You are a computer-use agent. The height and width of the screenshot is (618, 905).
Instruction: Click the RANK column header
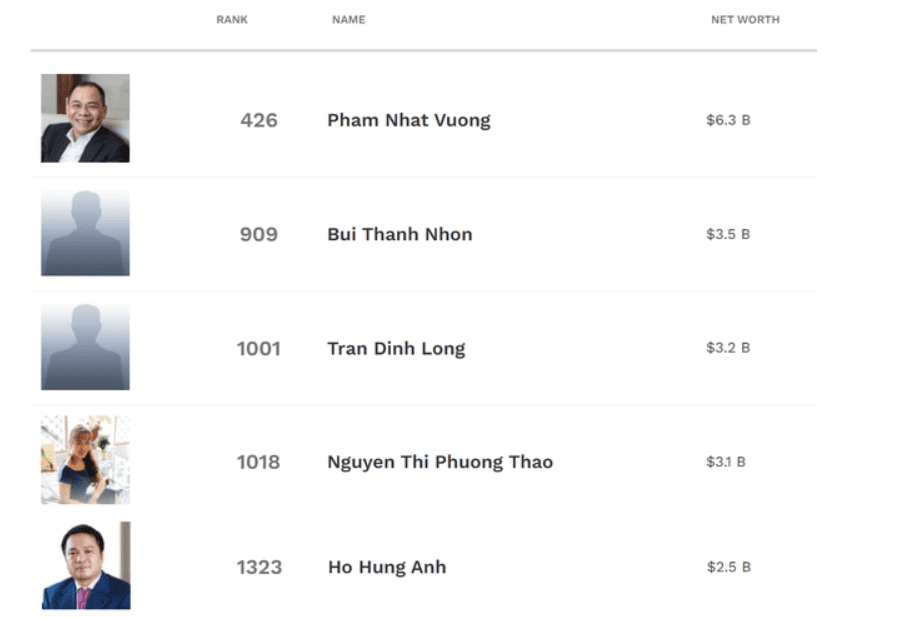point(232,20)
